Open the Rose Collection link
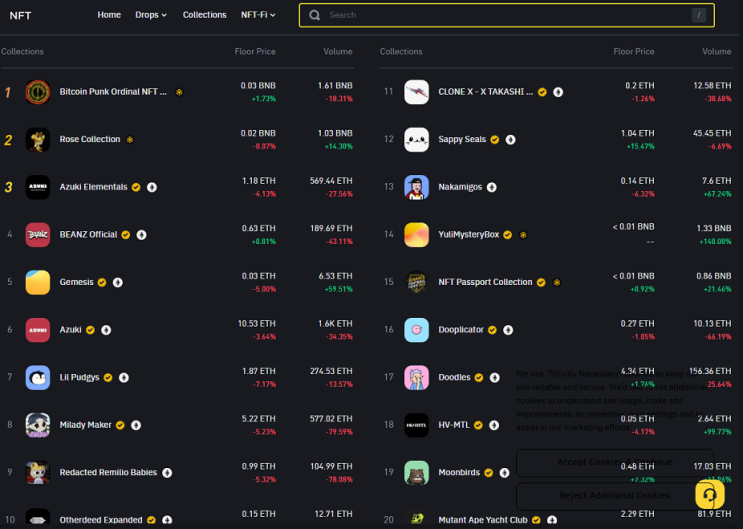743x529 pixels. (90, 139)
